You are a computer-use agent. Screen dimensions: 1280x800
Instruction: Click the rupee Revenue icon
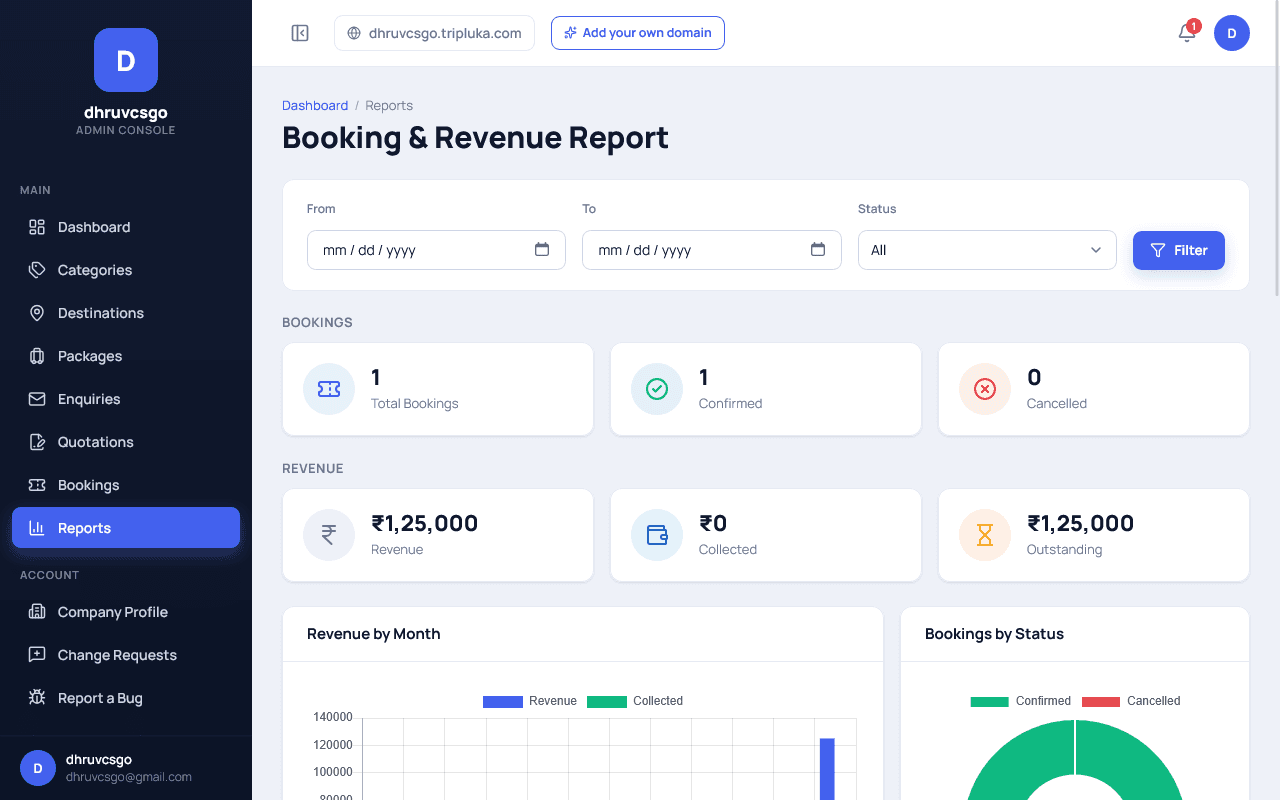tap(329, 535)
